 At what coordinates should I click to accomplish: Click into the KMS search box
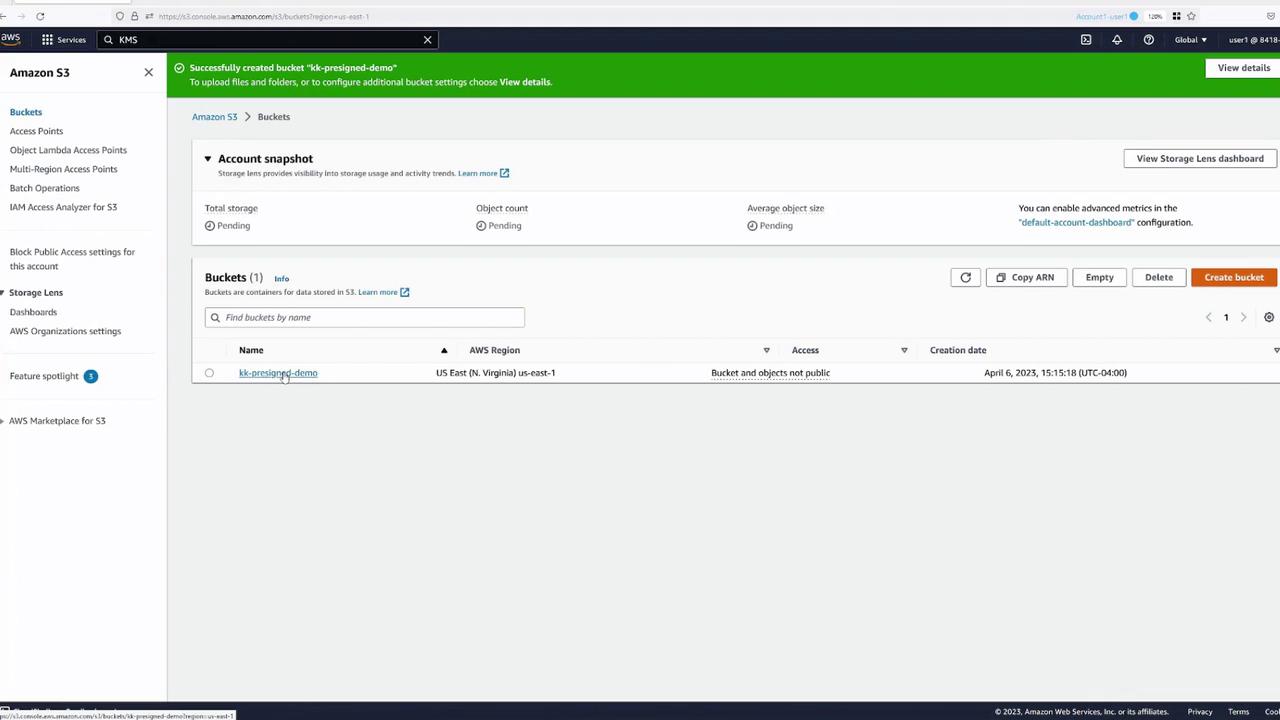(x=265, y=40)
